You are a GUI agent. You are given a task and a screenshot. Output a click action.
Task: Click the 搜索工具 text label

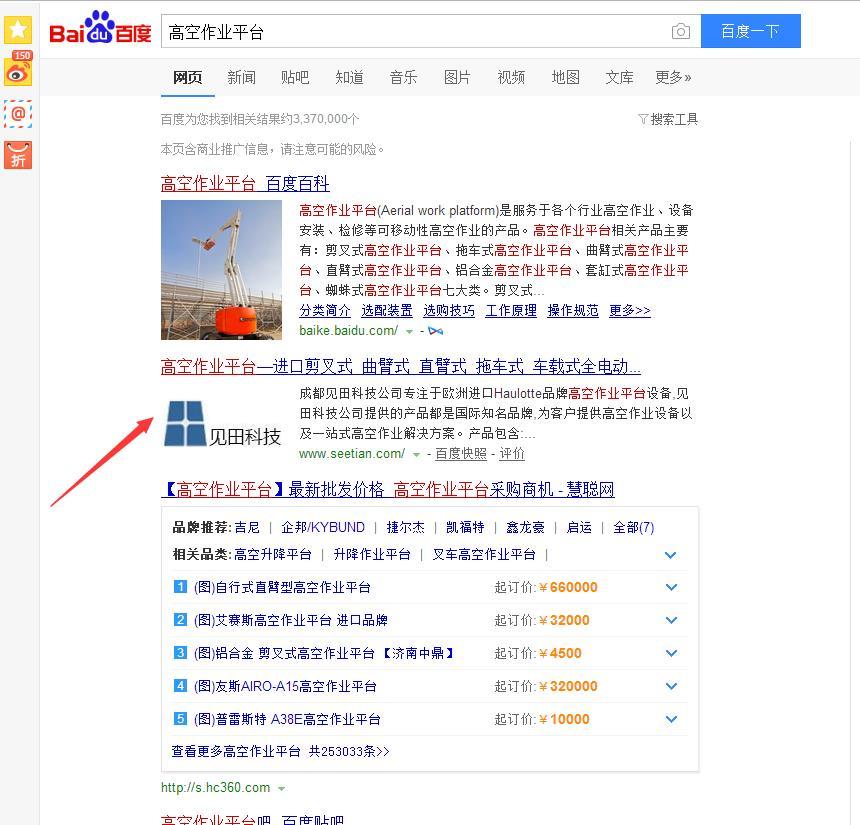pyautogui.click(x=674, y=119)
